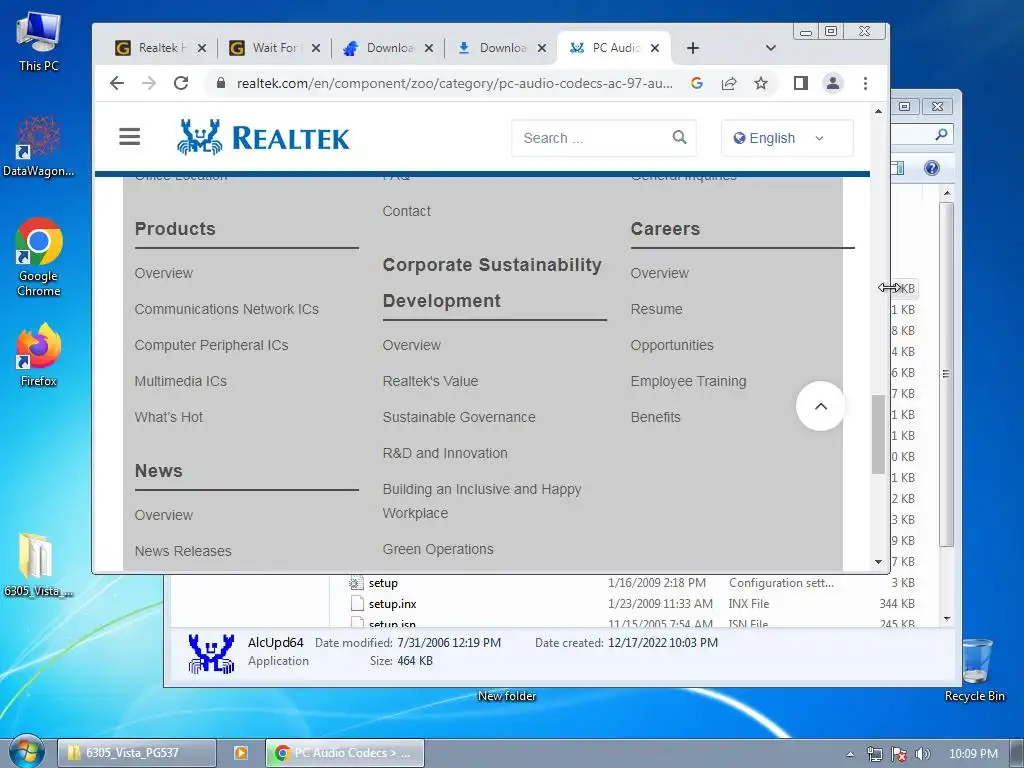Click Communications Network ICs link
The image size is (1024, 768).
[x=227, y=309]
